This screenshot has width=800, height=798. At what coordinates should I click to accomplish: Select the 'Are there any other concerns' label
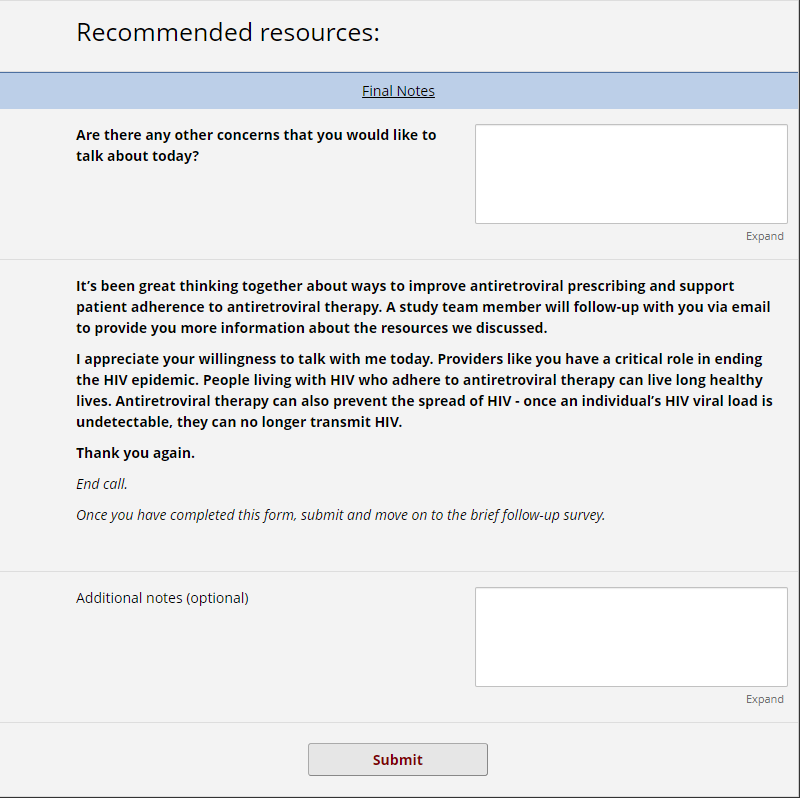[256, 135]
